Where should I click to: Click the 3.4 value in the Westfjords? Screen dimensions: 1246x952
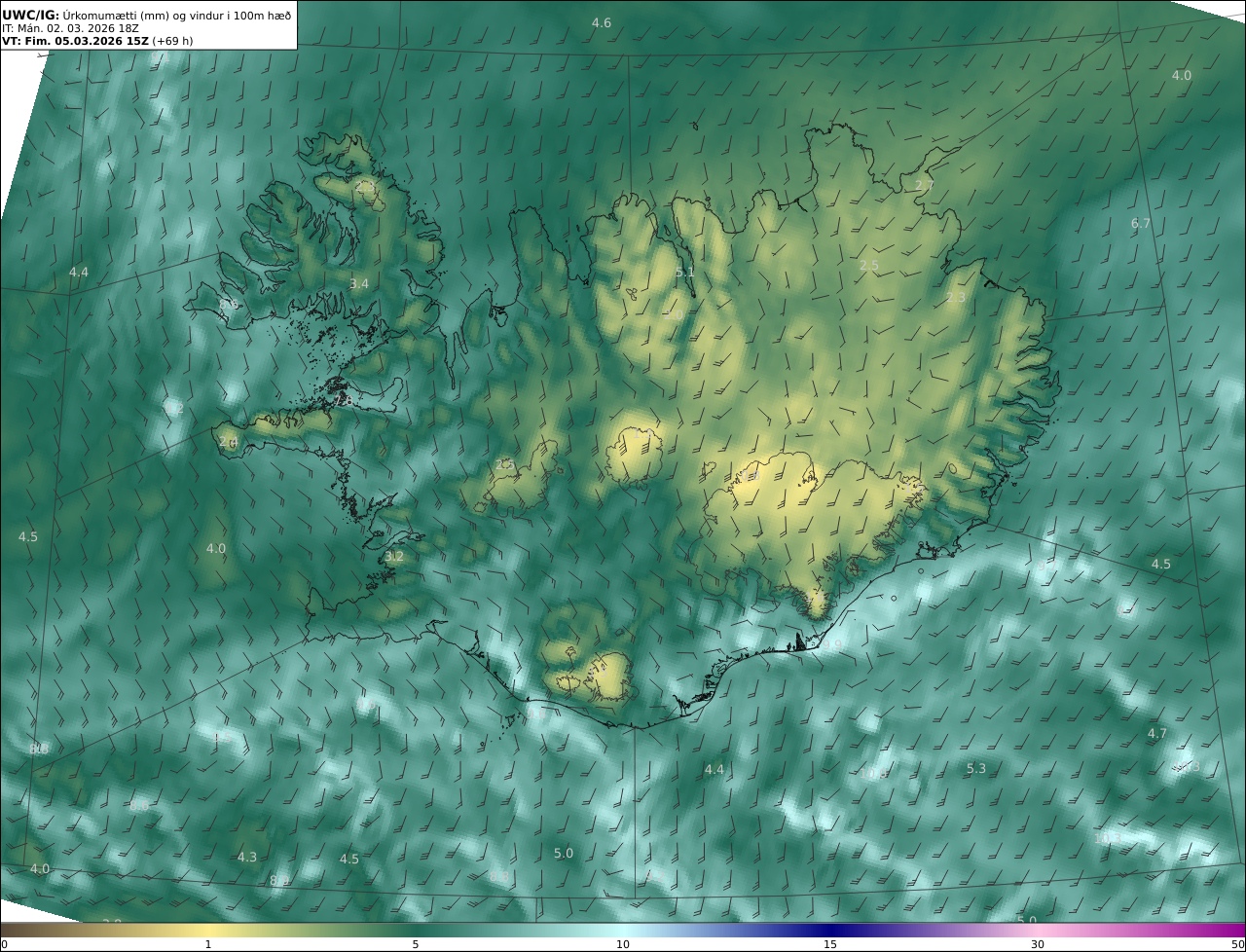coord(359,283)
